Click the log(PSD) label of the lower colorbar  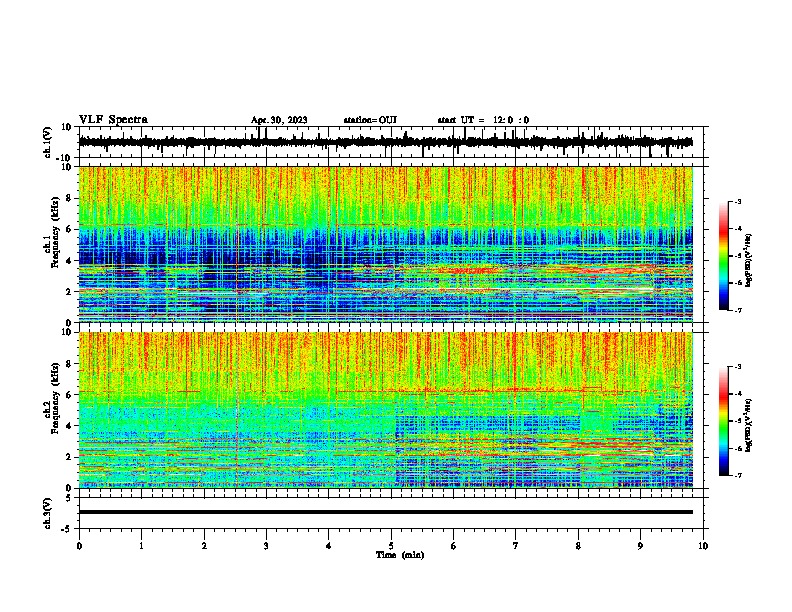coord(749,425)
